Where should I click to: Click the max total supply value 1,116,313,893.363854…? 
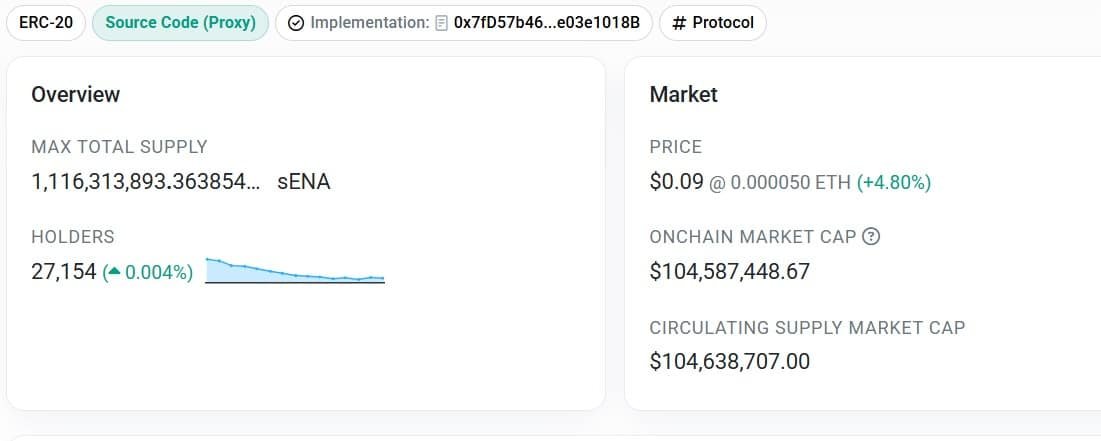146,182
